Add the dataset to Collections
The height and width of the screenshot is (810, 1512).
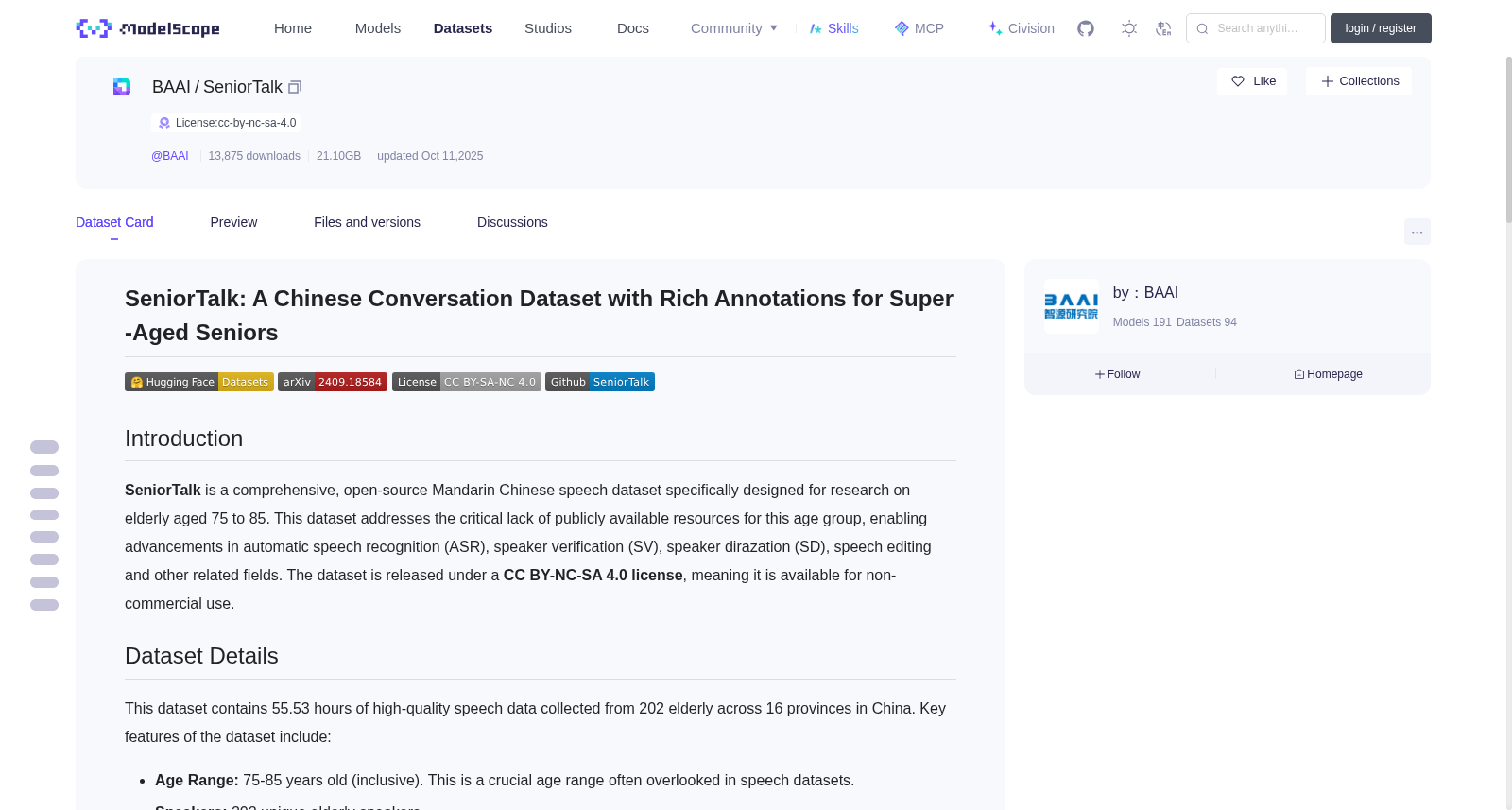click(x=1359, y=81)
